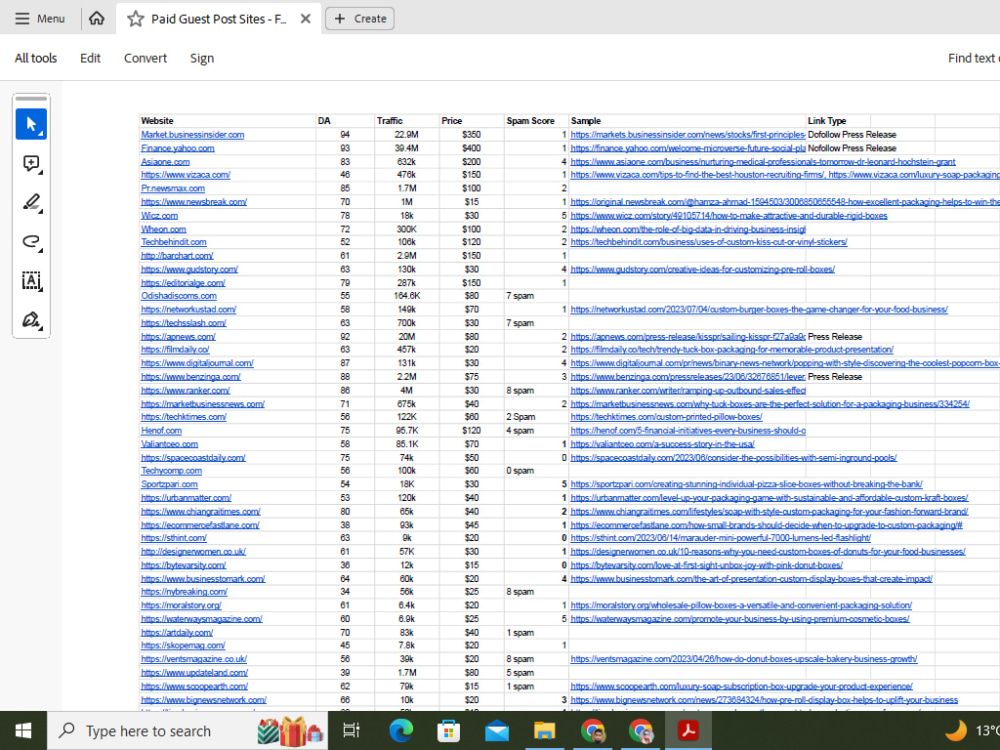Open Adobe Acrobat from the taskbar
1000x750 pixels.
688,731
